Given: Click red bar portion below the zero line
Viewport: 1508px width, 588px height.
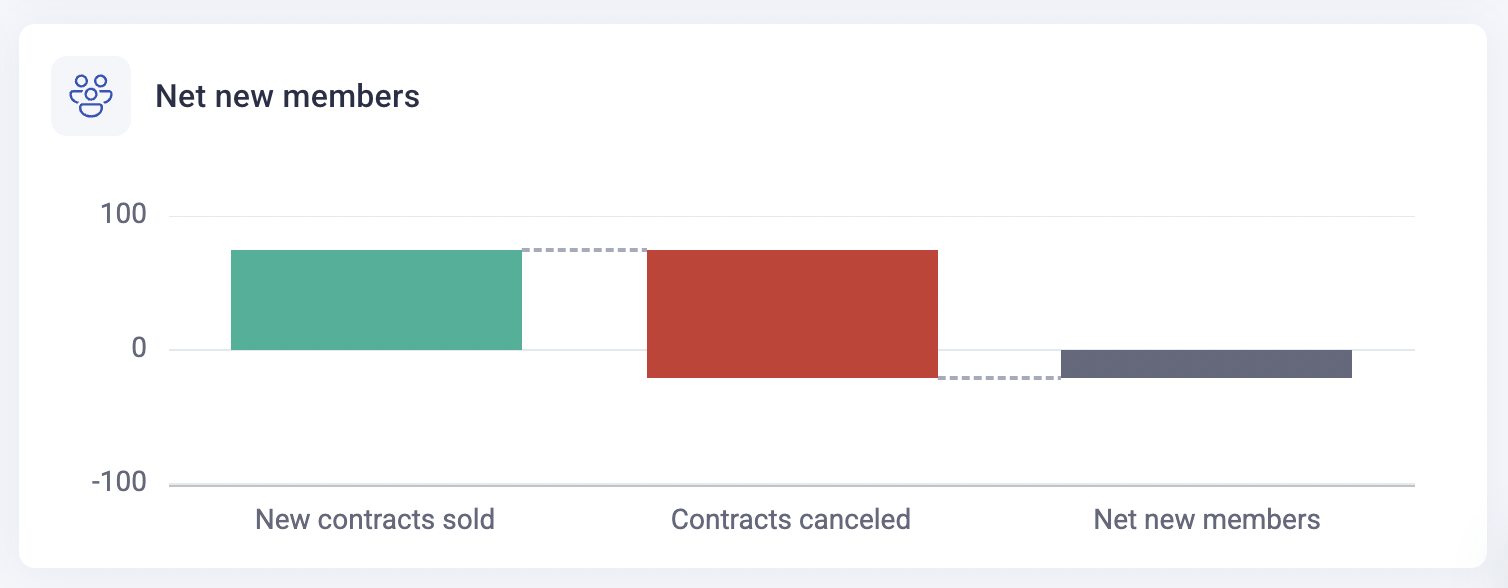Looking at the screenshot, I should click(792, 365).
